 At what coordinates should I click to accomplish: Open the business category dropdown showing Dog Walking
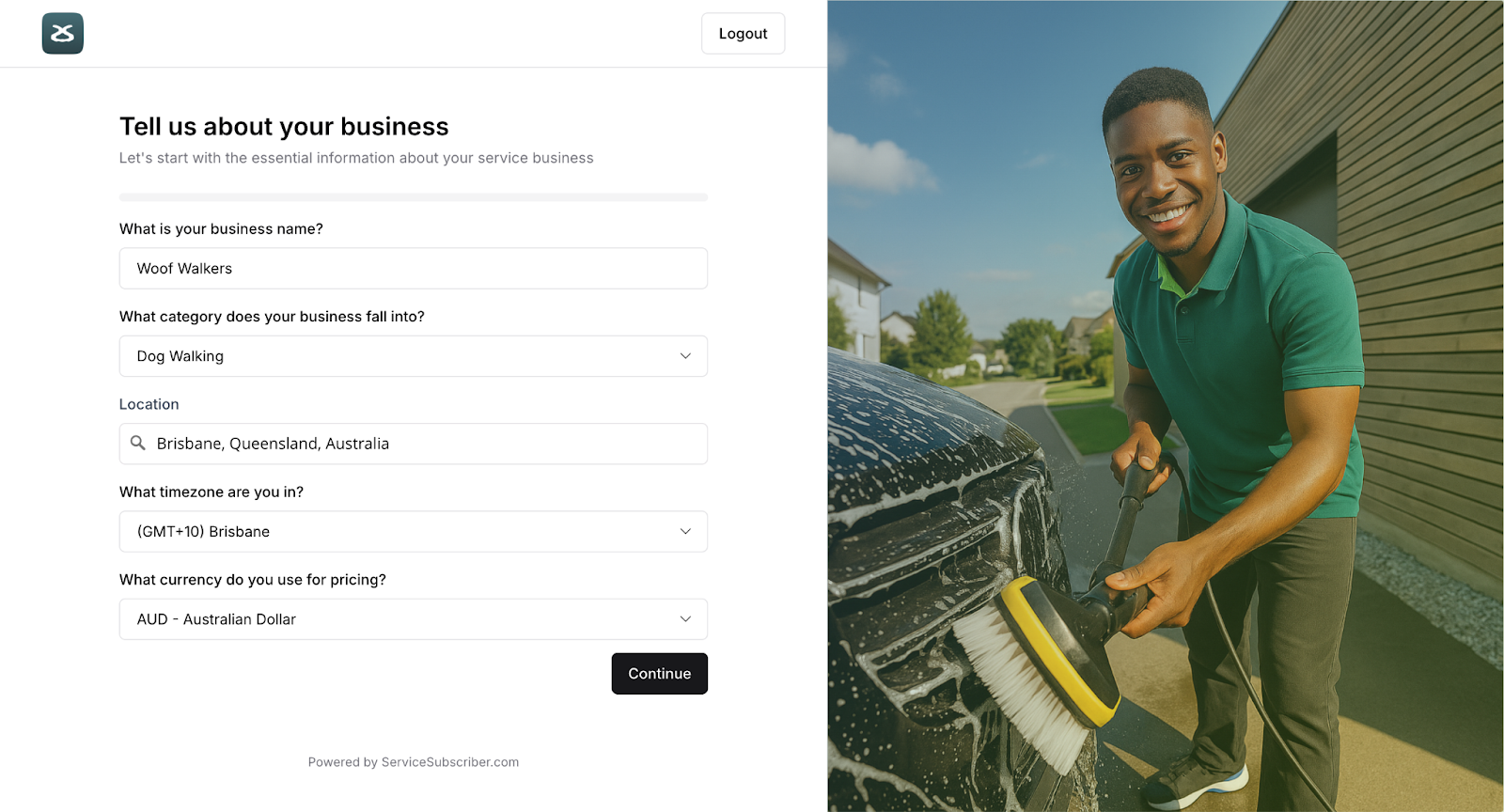pyautogui.click(x=414, y=356)
